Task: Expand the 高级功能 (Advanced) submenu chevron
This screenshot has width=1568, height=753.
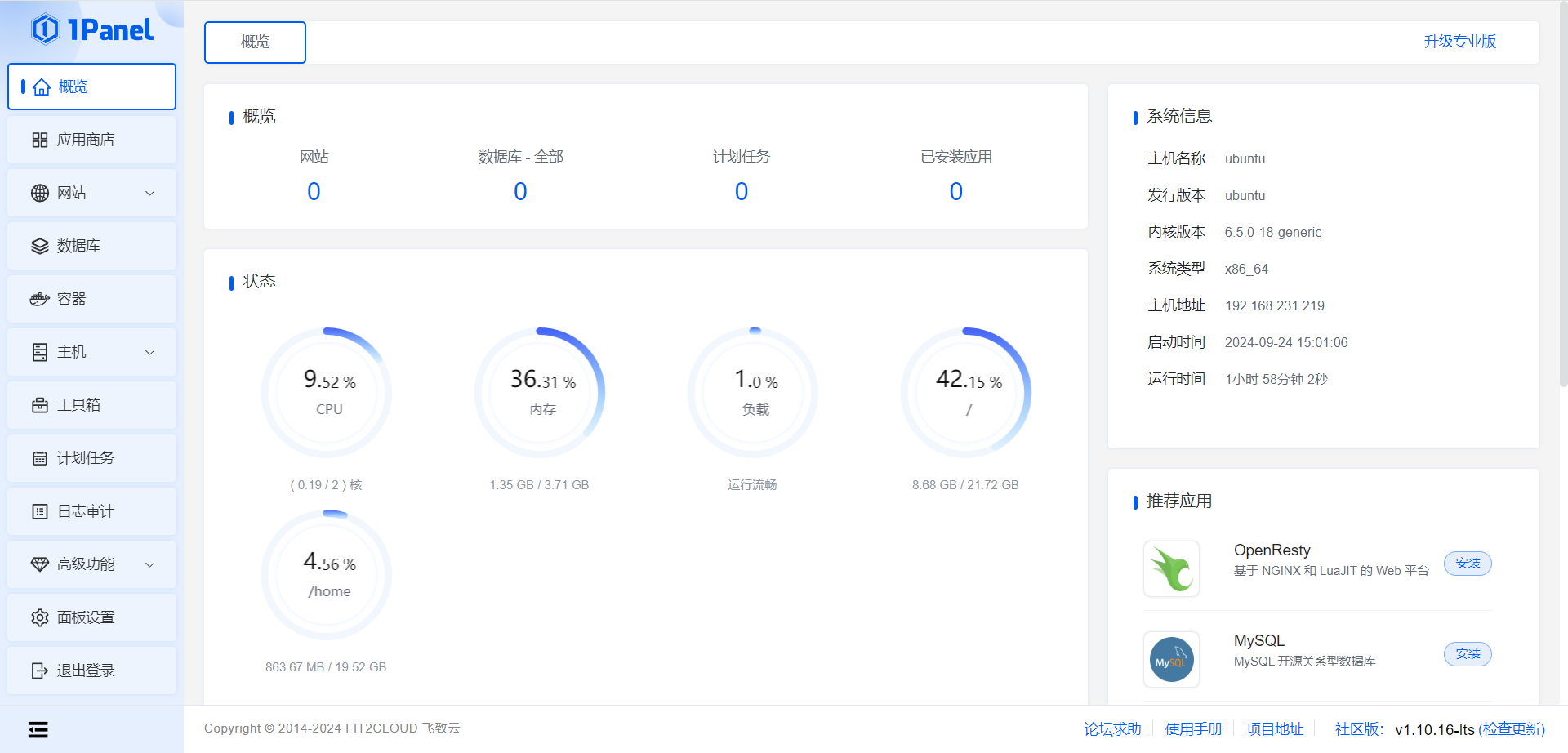Action: pyautogui.click(x=149, y=564)
